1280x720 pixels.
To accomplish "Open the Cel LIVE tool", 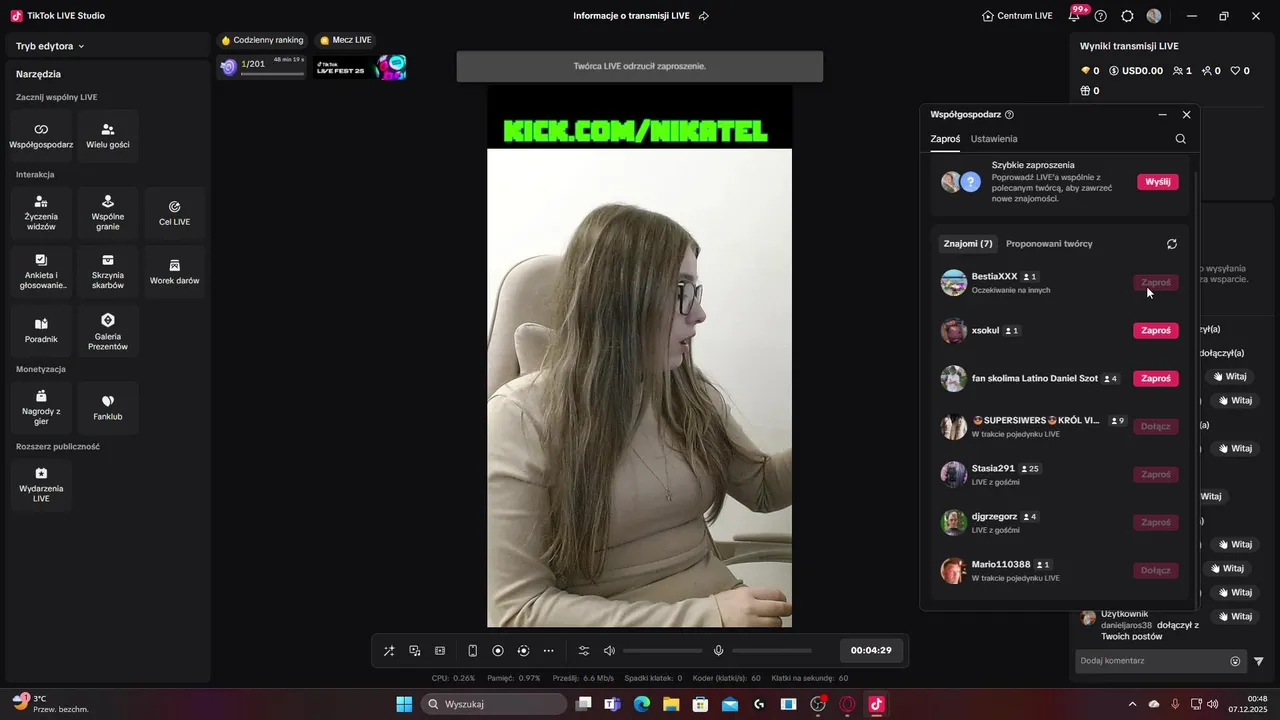I will [x=174, y=213].
